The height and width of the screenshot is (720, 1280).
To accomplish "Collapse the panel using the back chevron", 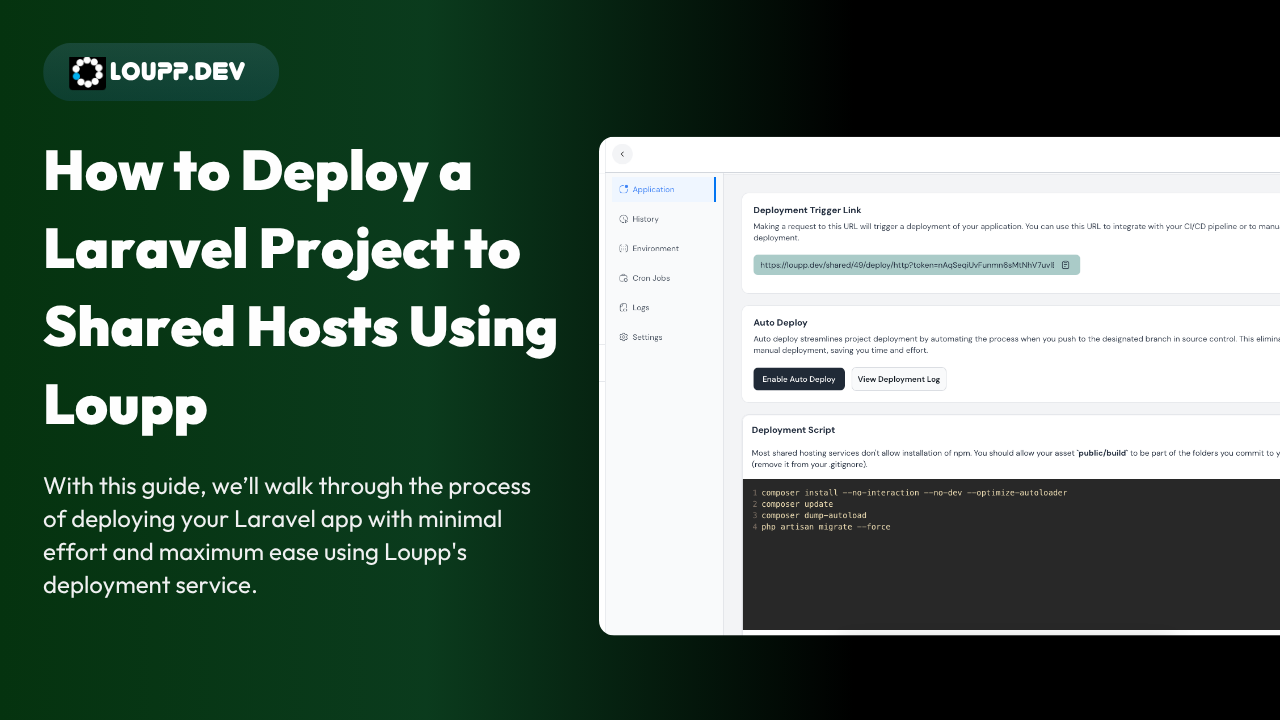I will pos(622,154).
